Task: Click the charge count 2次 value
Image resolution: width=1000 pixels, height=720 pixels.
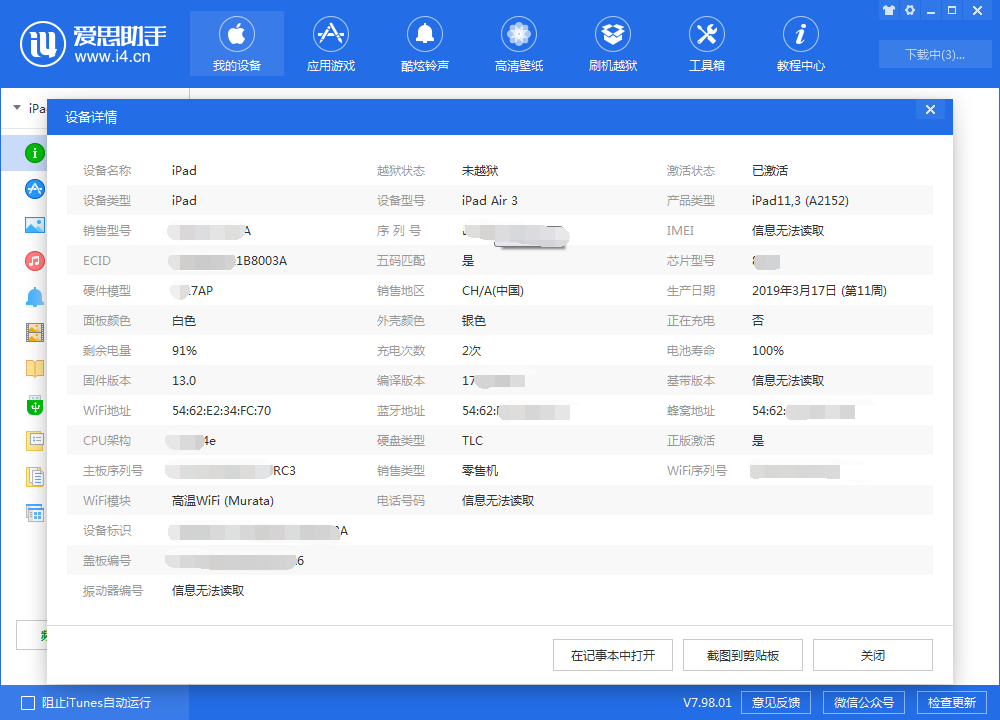Action: click(472, 351)
